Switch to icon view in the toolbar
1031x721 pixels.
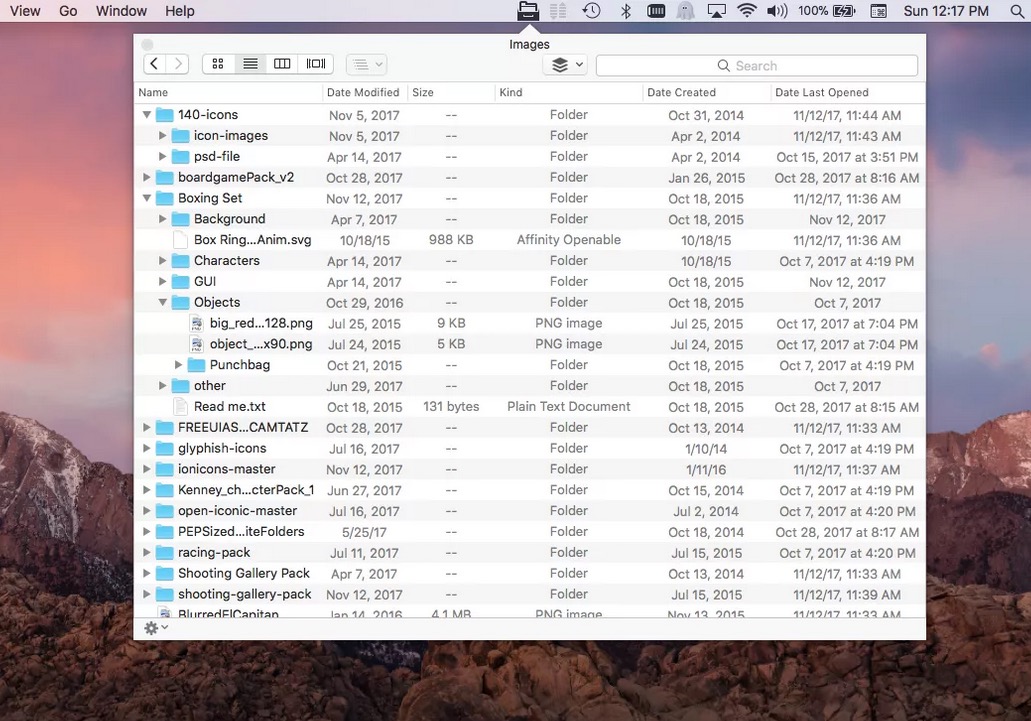coord(217,63)
